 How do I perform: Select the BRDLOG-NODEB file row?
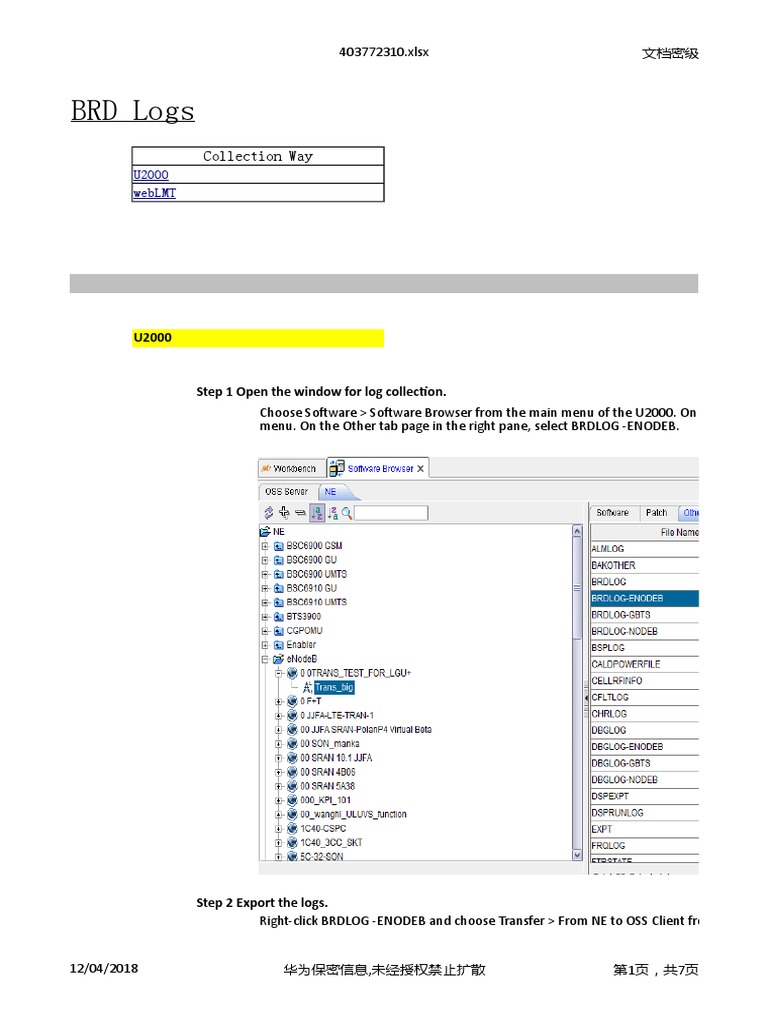pos(645,632)
